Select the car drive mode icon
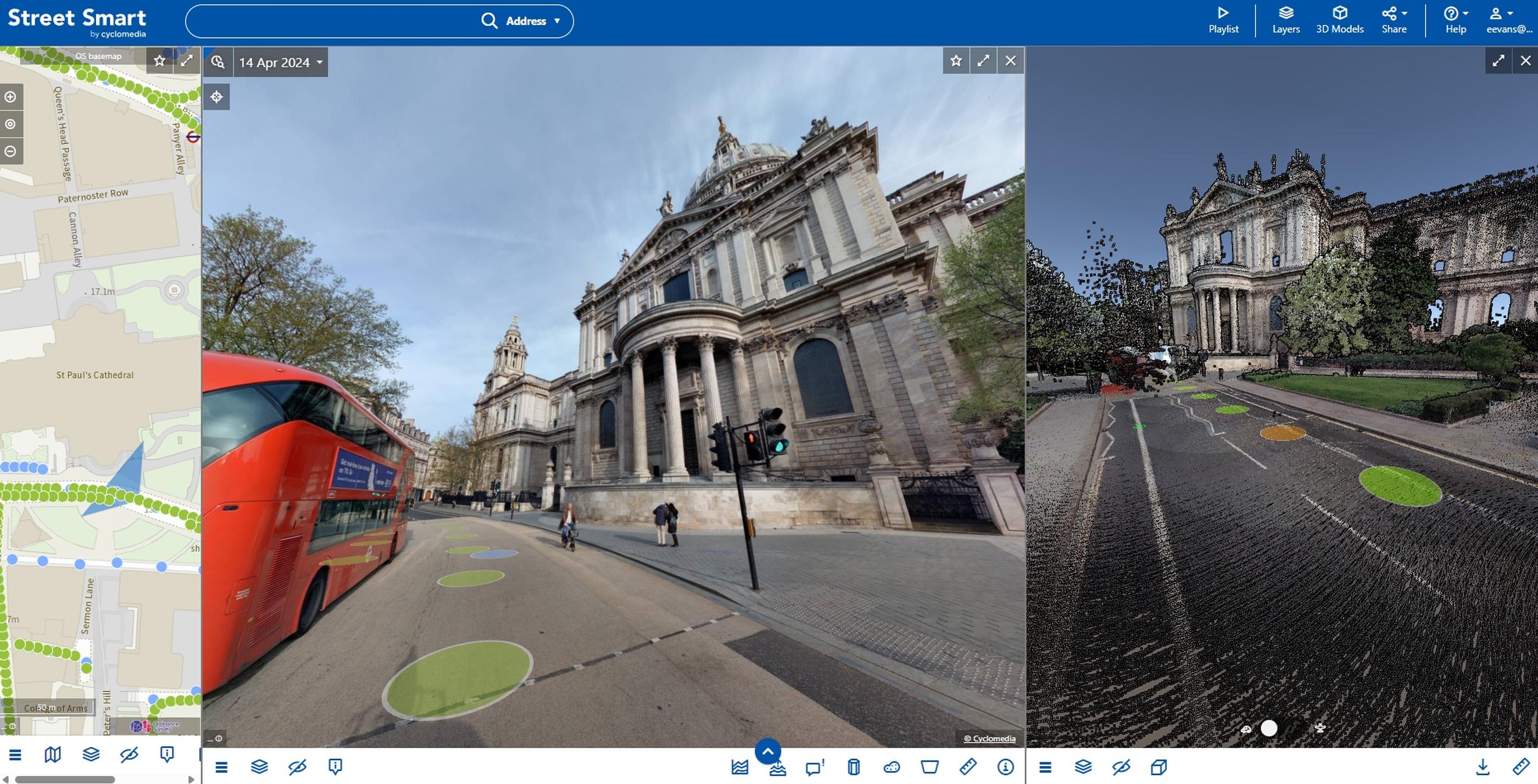Image resolution: width=1538 pixels, height=784 pixels. pyautogui.click(x=1246, y=729)
